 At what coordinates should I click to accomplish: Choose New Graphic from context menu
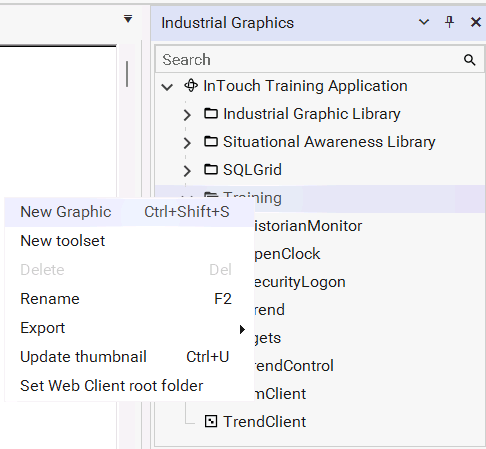(129, 212)
